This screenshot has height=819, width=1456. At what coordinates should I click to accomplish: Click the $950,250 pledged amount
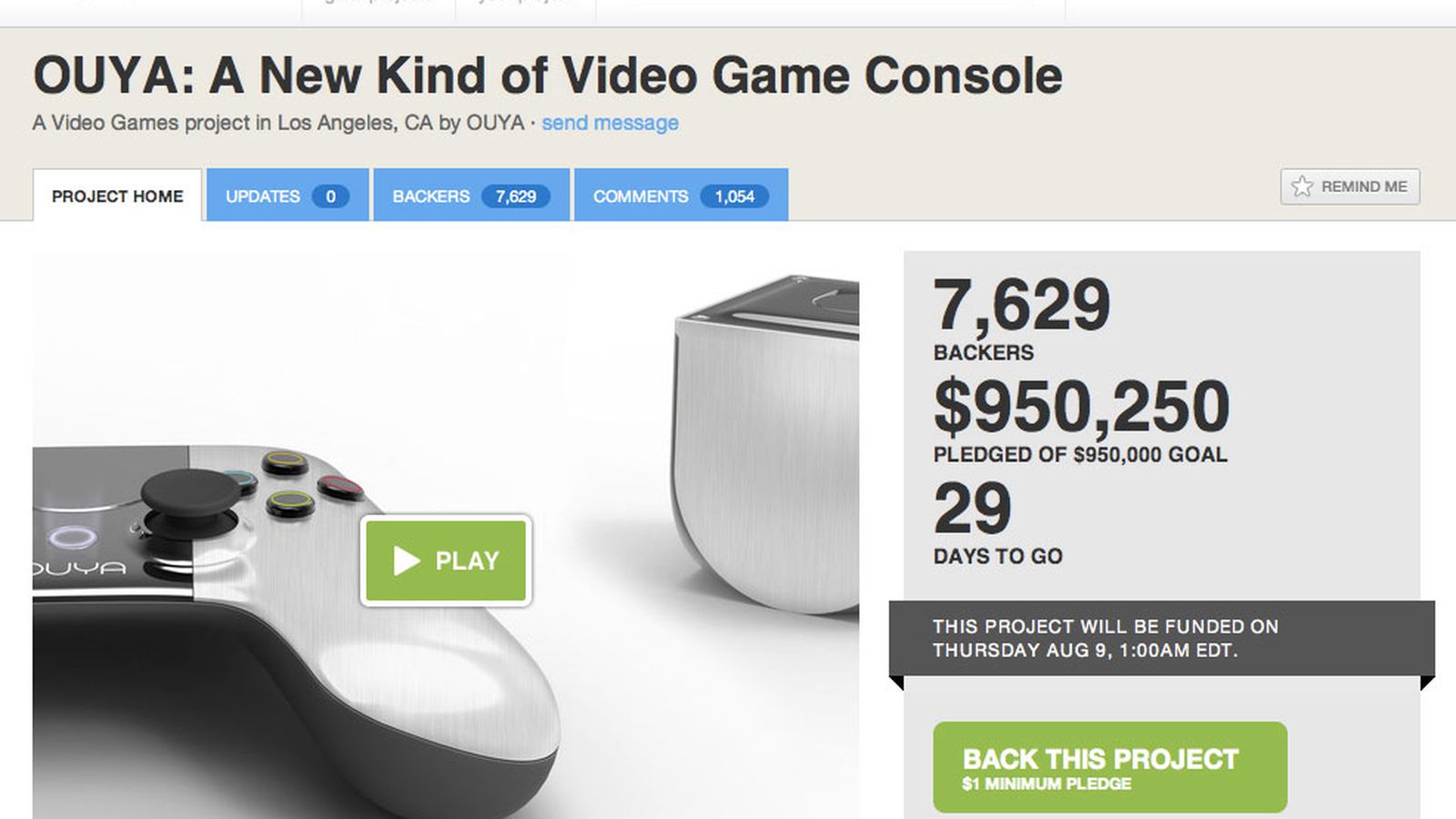pos(1082,406)
